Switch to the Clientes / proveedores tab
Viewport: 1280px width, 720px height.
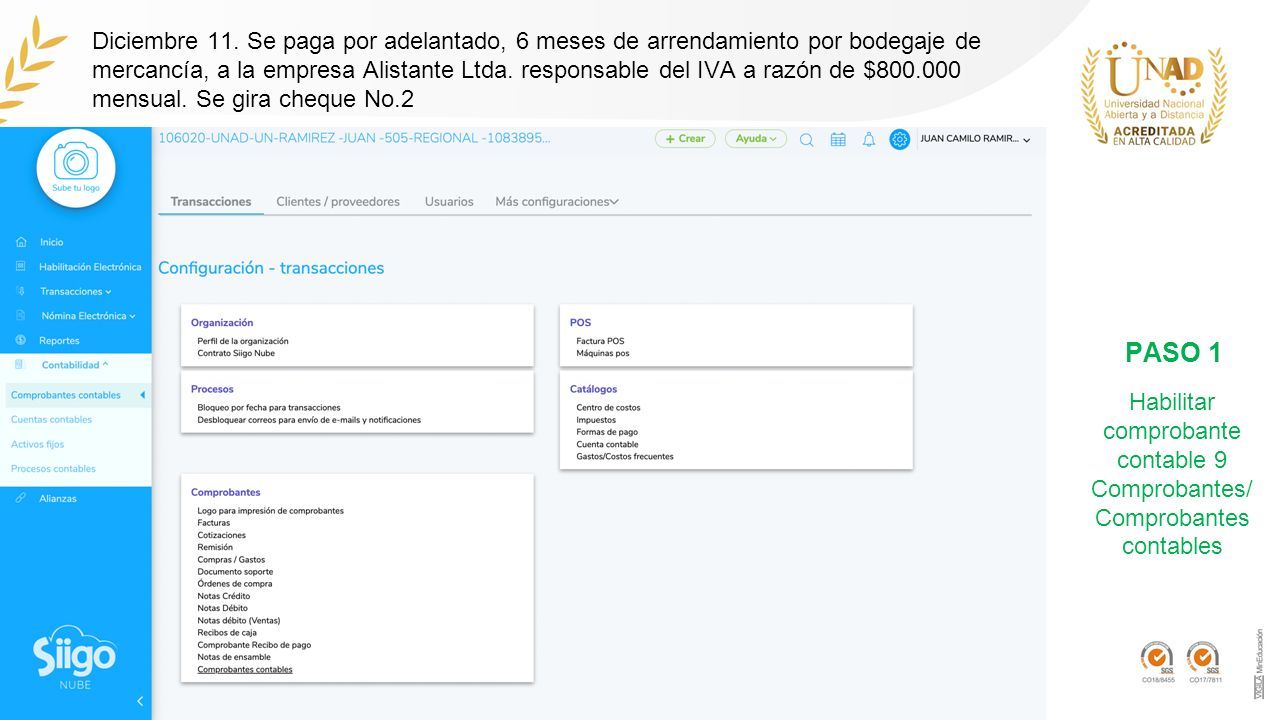point(338,202)
